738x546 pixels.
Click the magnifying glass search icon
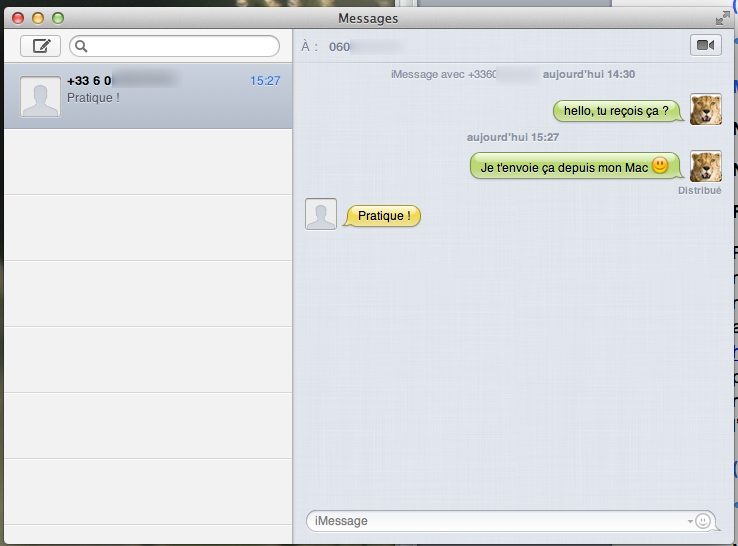coord(81,46)
